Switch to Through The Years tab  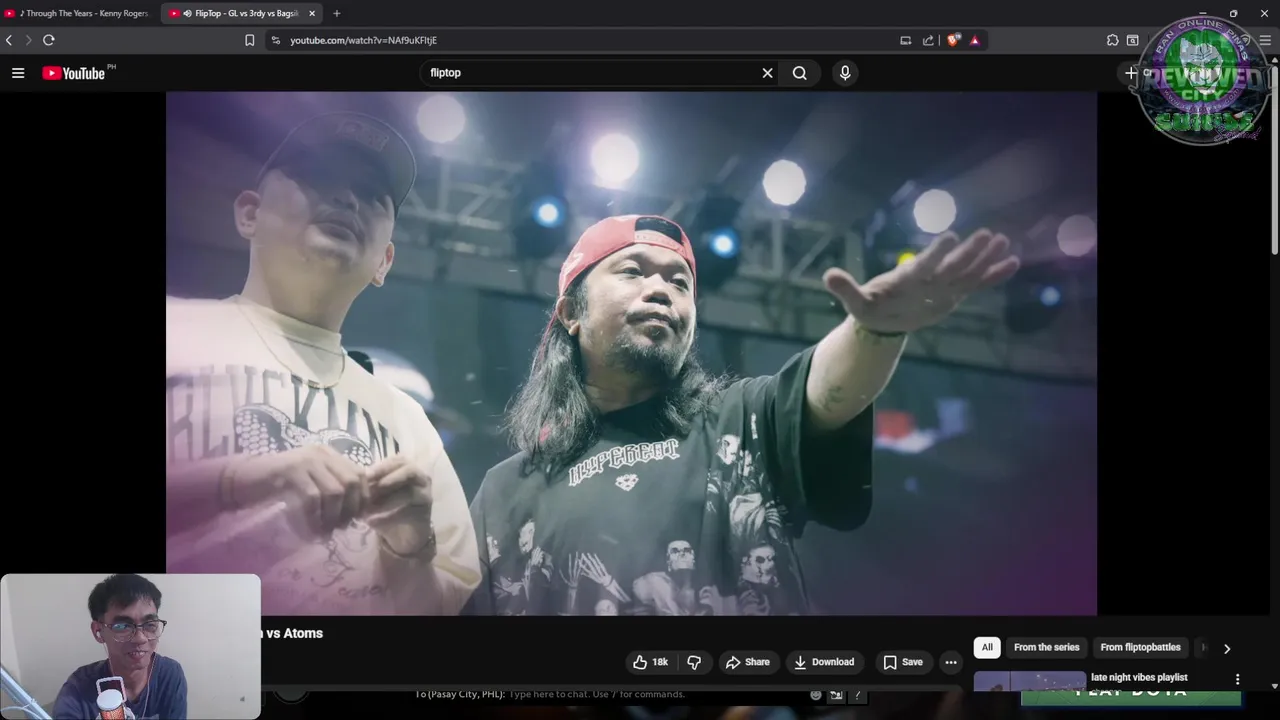click(79, 13)
